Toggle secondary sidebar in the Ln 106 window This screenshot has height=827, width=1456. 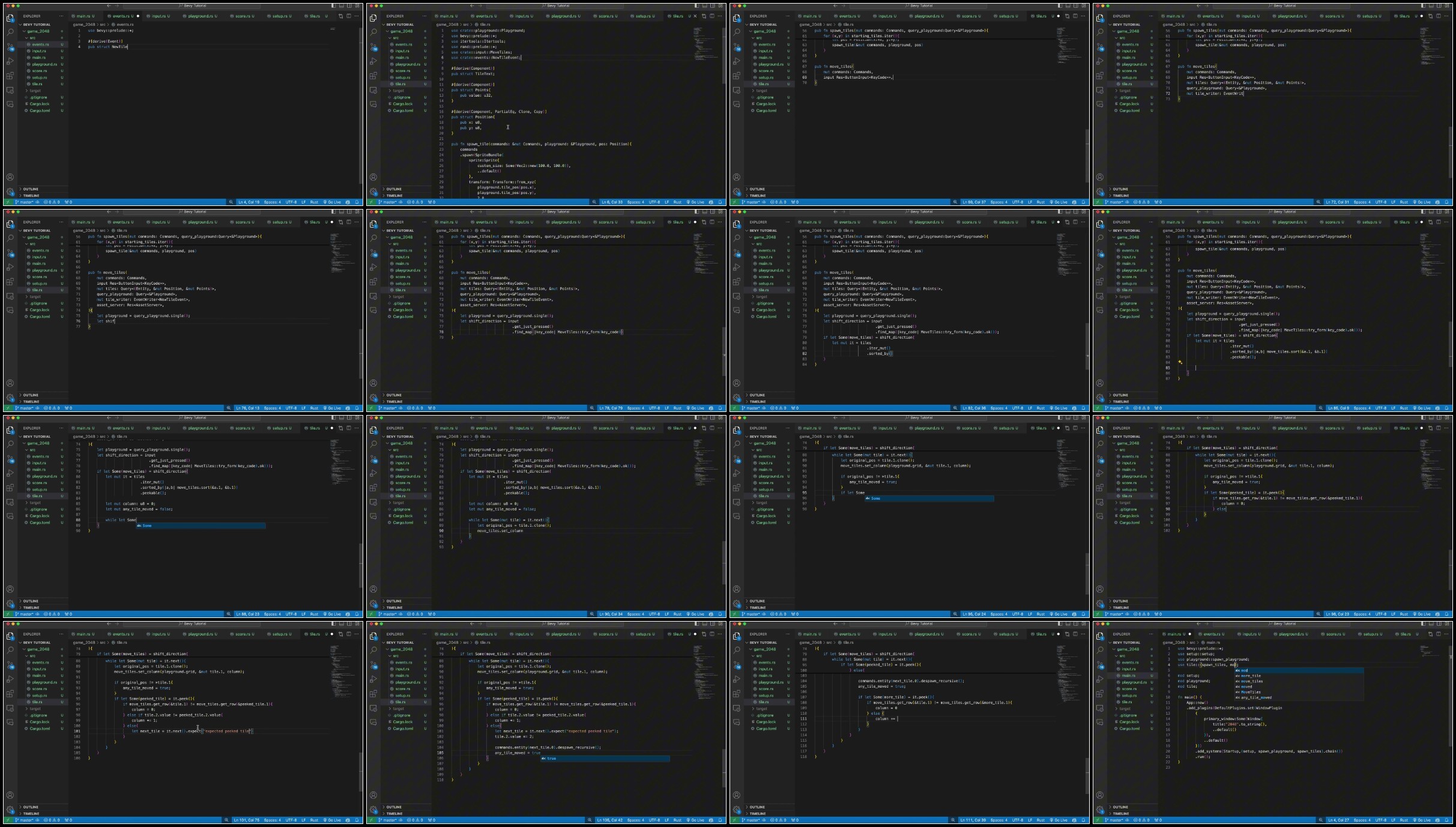point(712,623)
